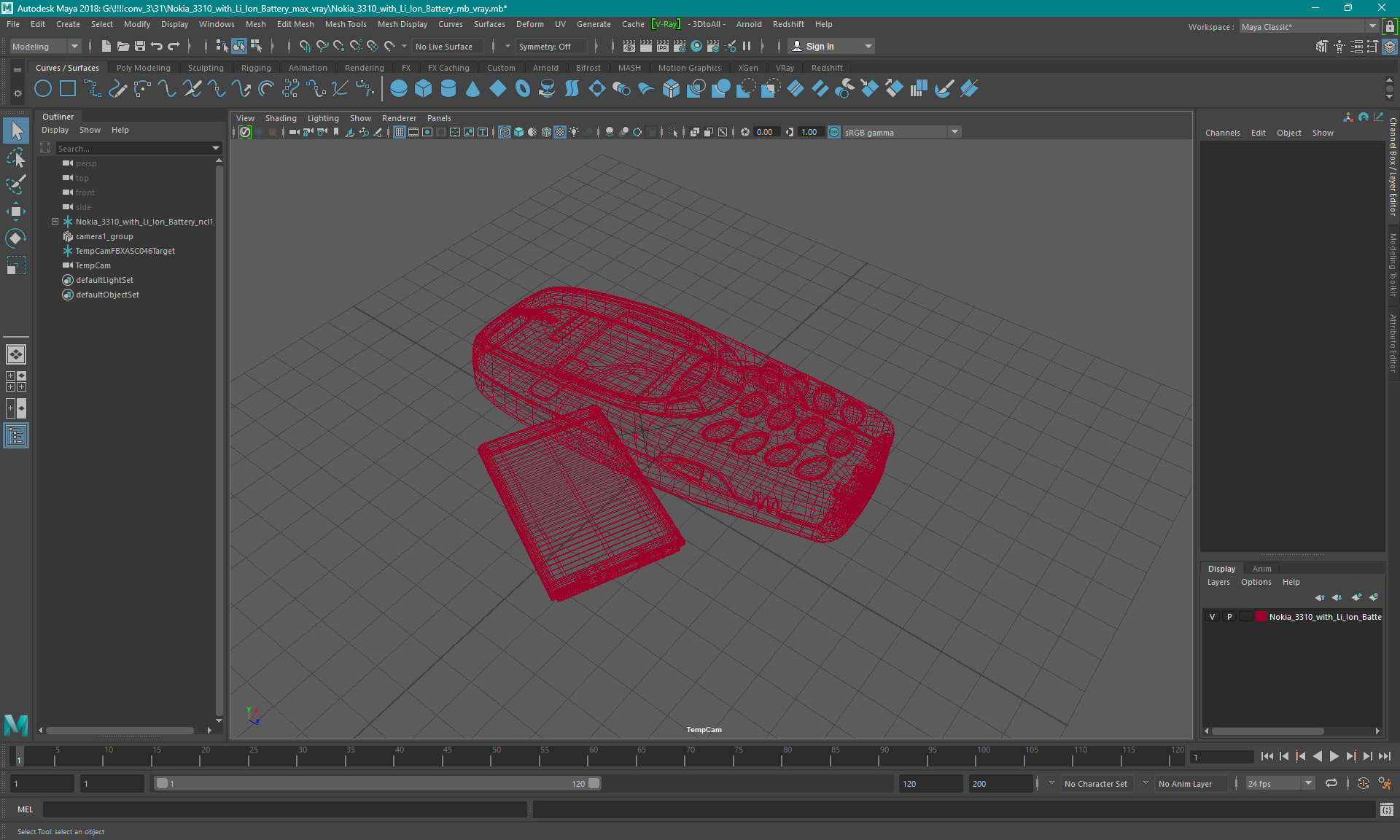This screenshot has height=840, width=1400.
Task: Open the layer editor Options menu
Action: [1256, 582]
